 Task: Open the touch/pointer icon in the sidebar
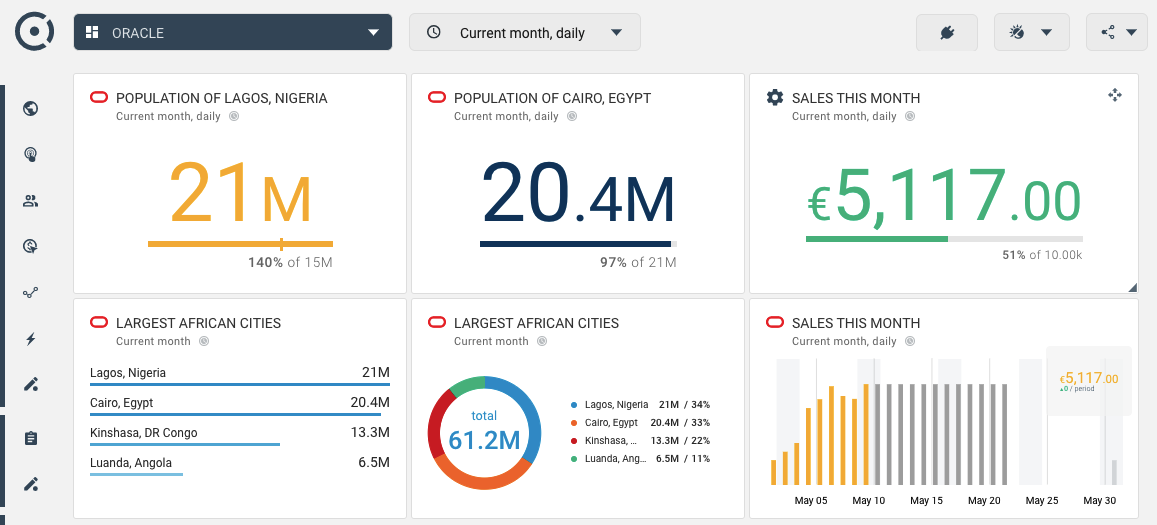pyautogui.click(x=30, y=154)
